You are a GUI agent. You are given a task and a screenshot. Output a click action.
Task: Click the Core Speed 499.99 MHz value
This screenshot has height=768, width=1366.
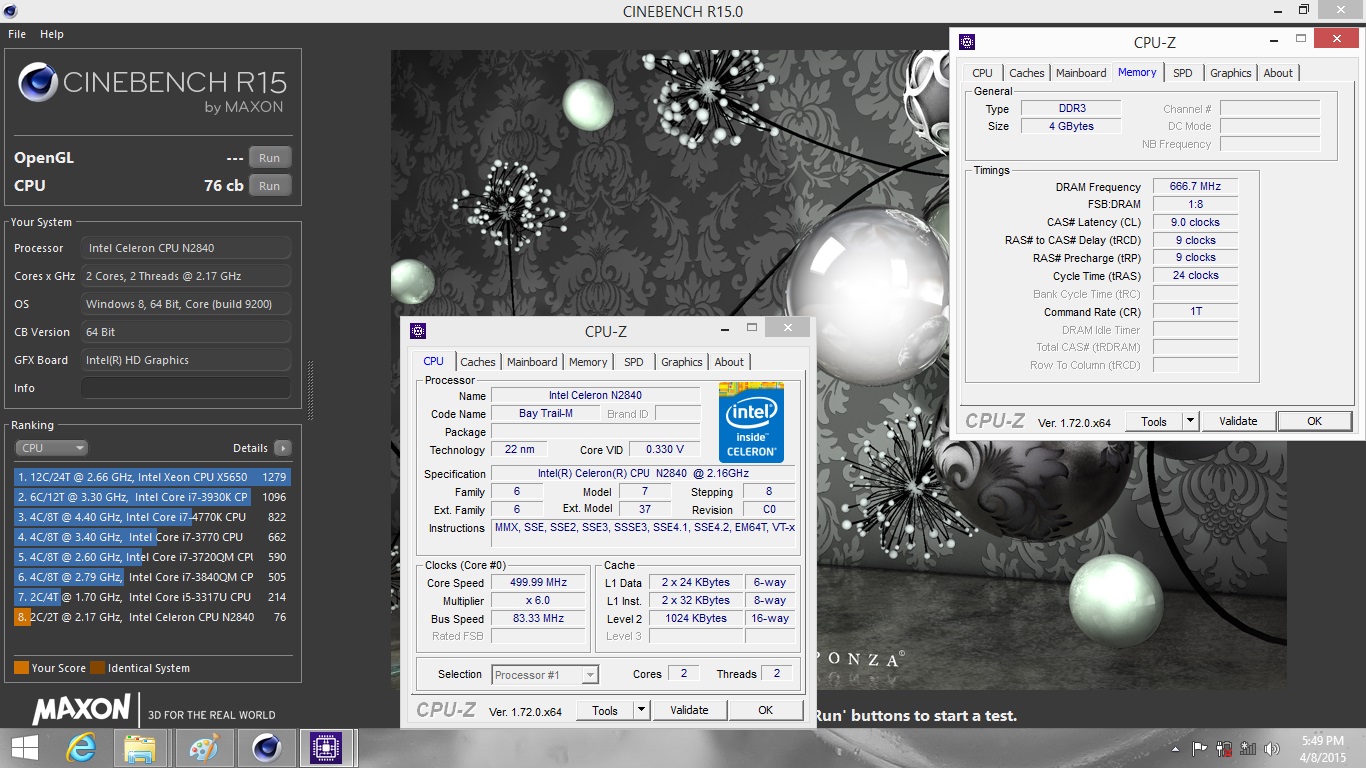[538, 583]
